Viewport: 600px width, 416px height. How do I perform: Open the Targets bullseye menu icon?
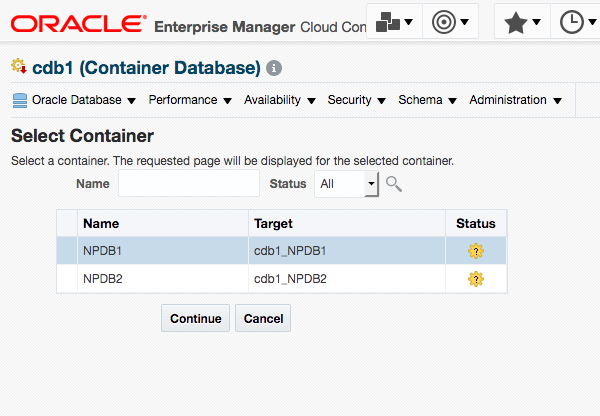(450, 21)
